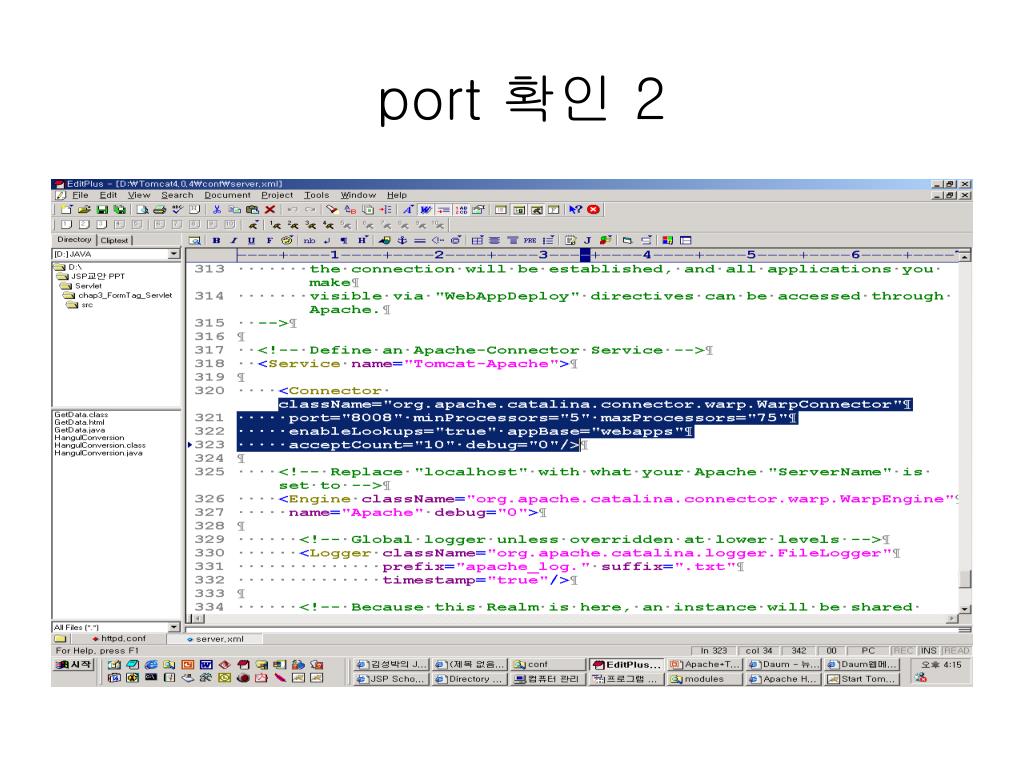Click the Open file icon
The height and width of the screenshot is (768, 1024).
[84, 210]
